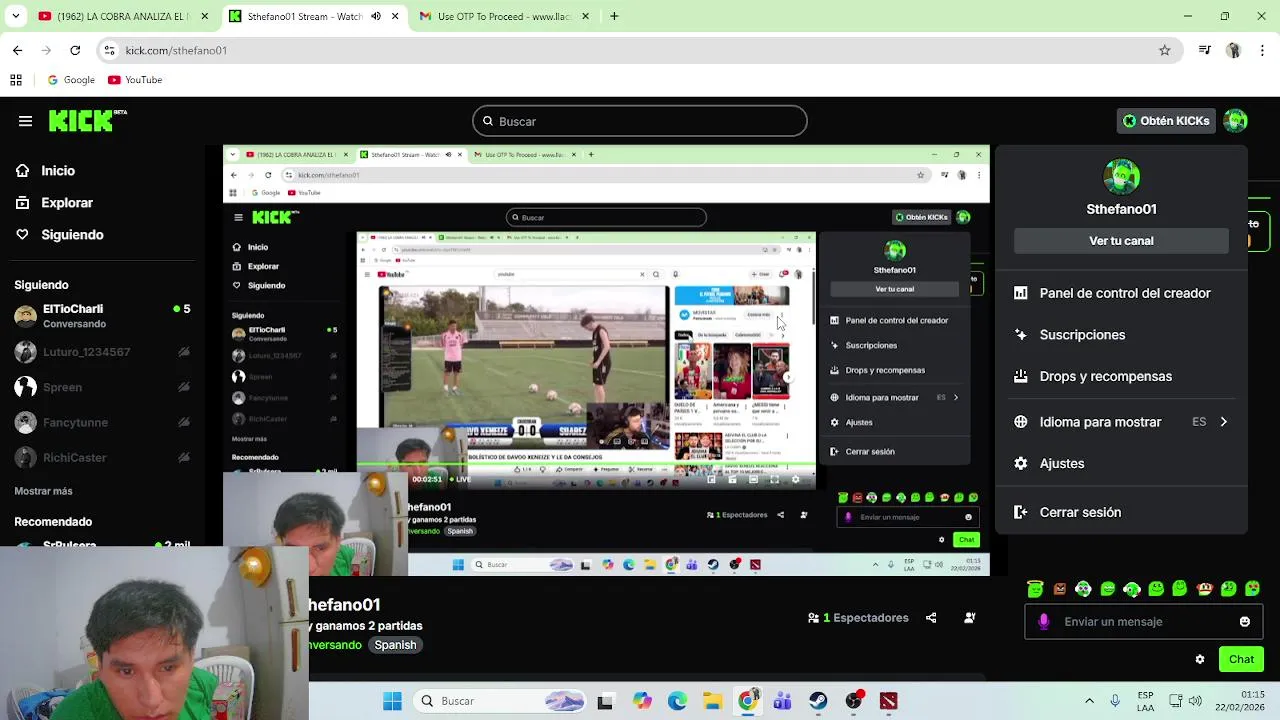
Task: Click the Siguiendo heart icon
Action: 22,235
